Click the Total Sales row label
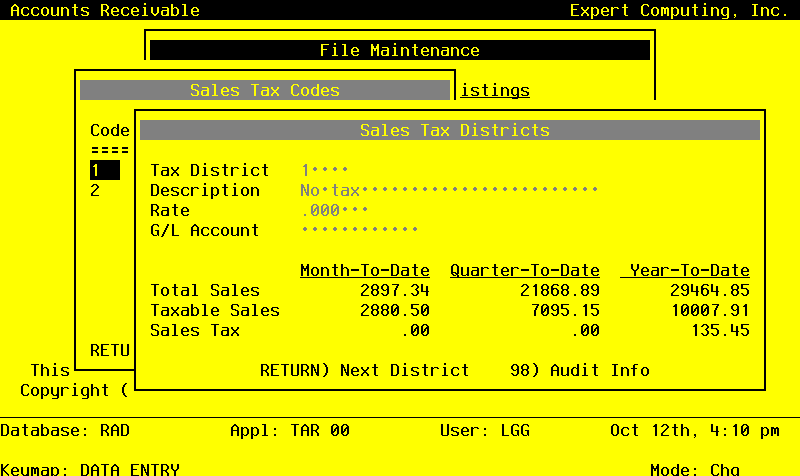 205,290
